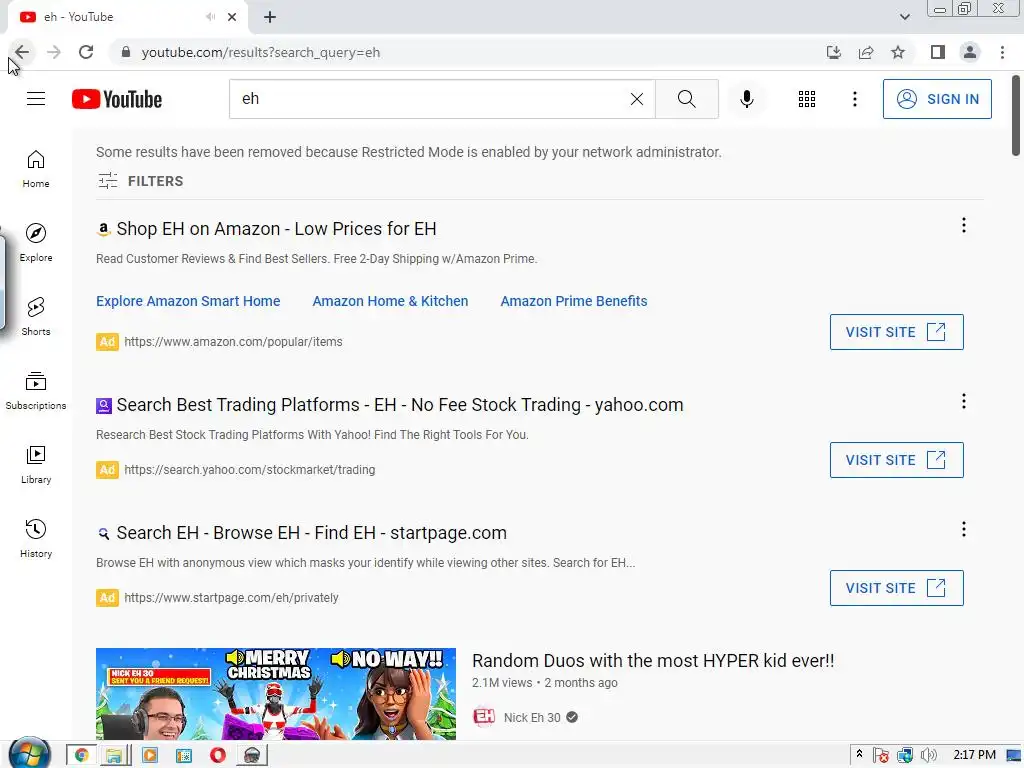Visit site for Yahoo ad

click(896, 460)
